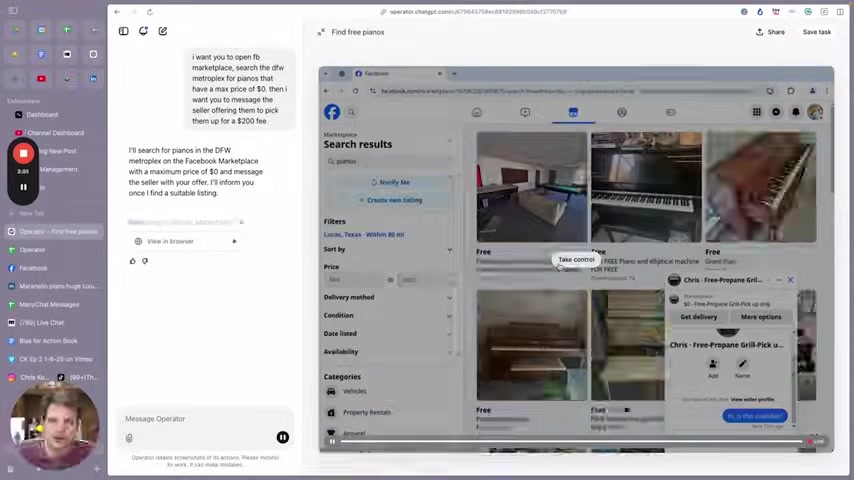
Task: Click the Name edit pencil icon in chat
Action: pyautogui.click(x=742, y=363)
